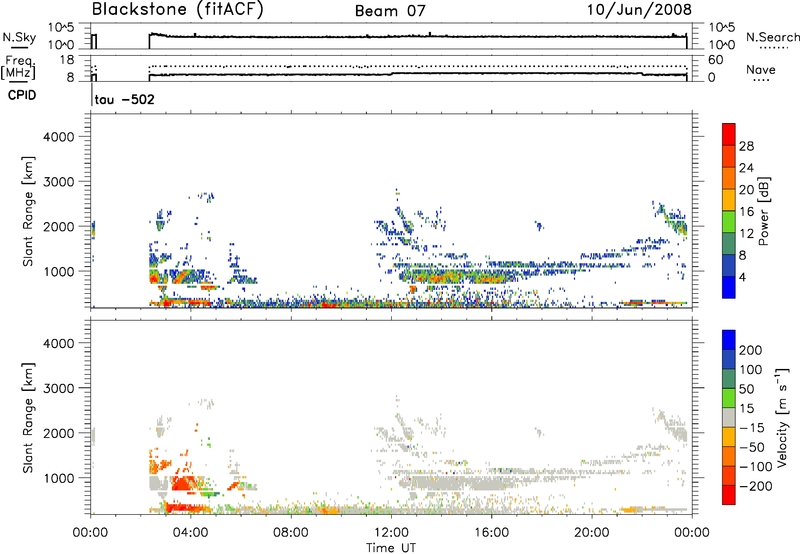This screenshot has width=800, height=554.
Task: Click the 'Nave' legend label
Action: point(761,70)
